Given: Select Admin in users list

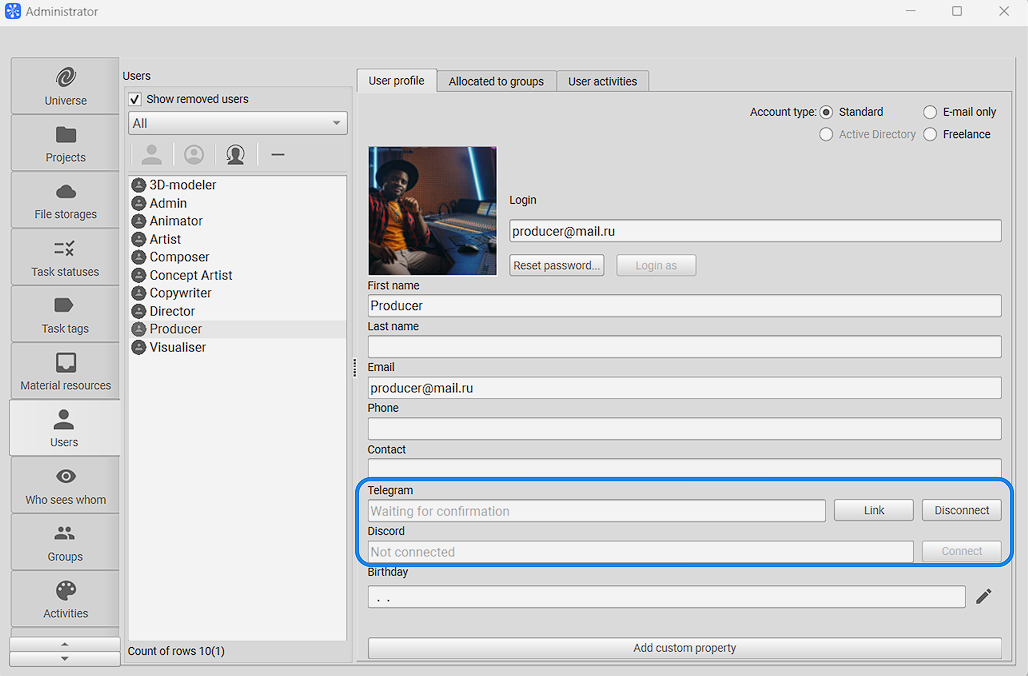Looking at the screenshot, I should (x=237, y=203).
